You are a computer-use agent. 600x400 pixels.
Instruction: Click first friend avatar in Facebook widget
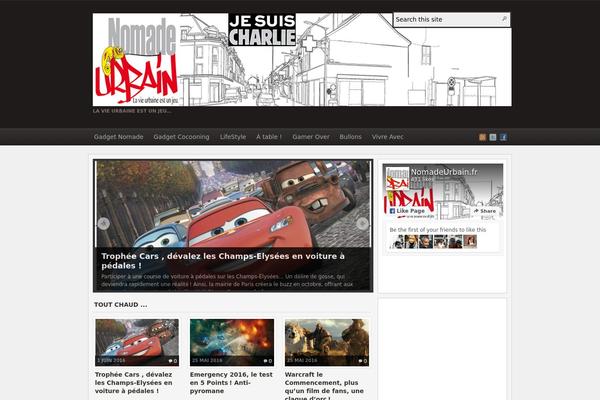pyautogui.click(x=396, y=242)
